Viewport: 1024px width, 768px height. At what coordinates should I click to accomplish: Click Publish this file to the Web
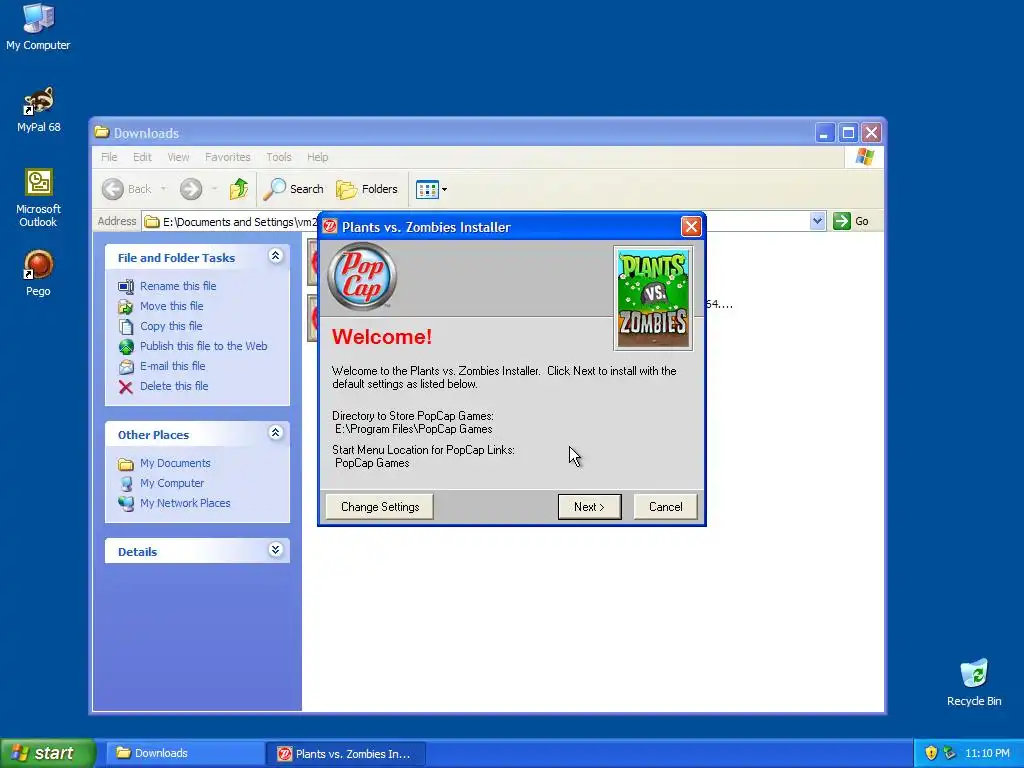pos(204,346)
